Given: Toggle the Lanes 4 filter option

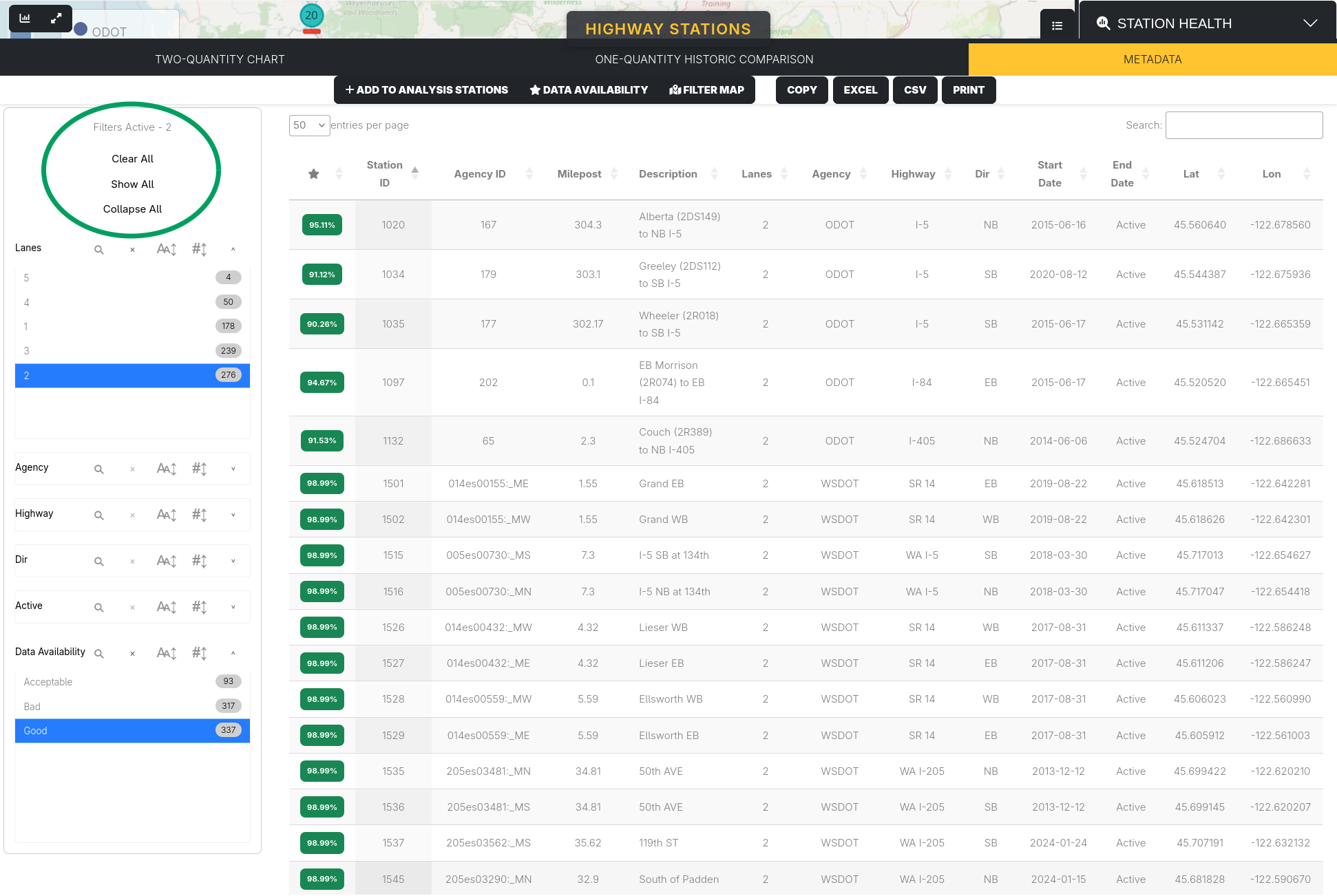Looking at the screenshot, I should (x=132, y=302).
